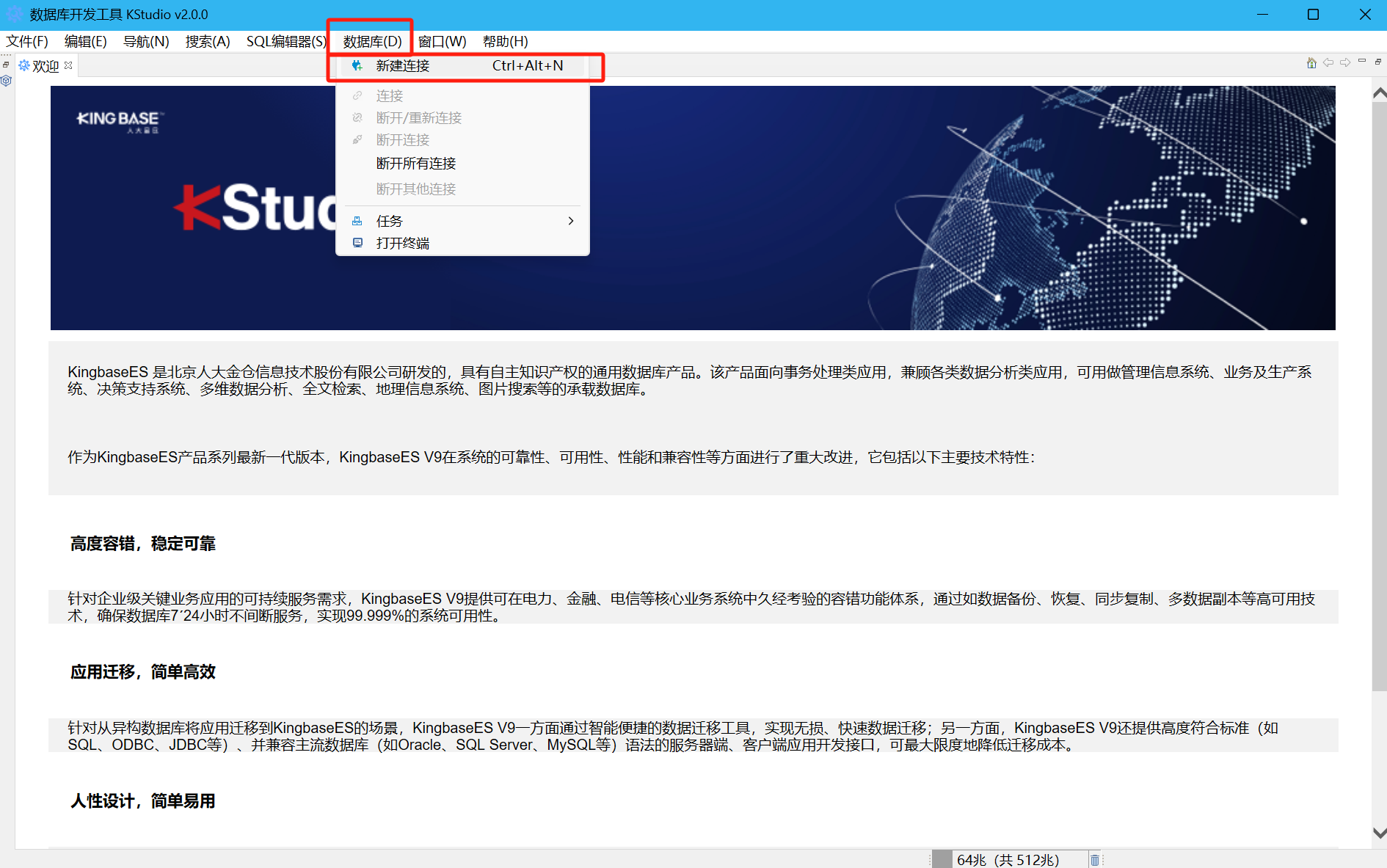Screen dimensions: 1387x868
Task: Open the 导航(N) menu
Action: 146,42
